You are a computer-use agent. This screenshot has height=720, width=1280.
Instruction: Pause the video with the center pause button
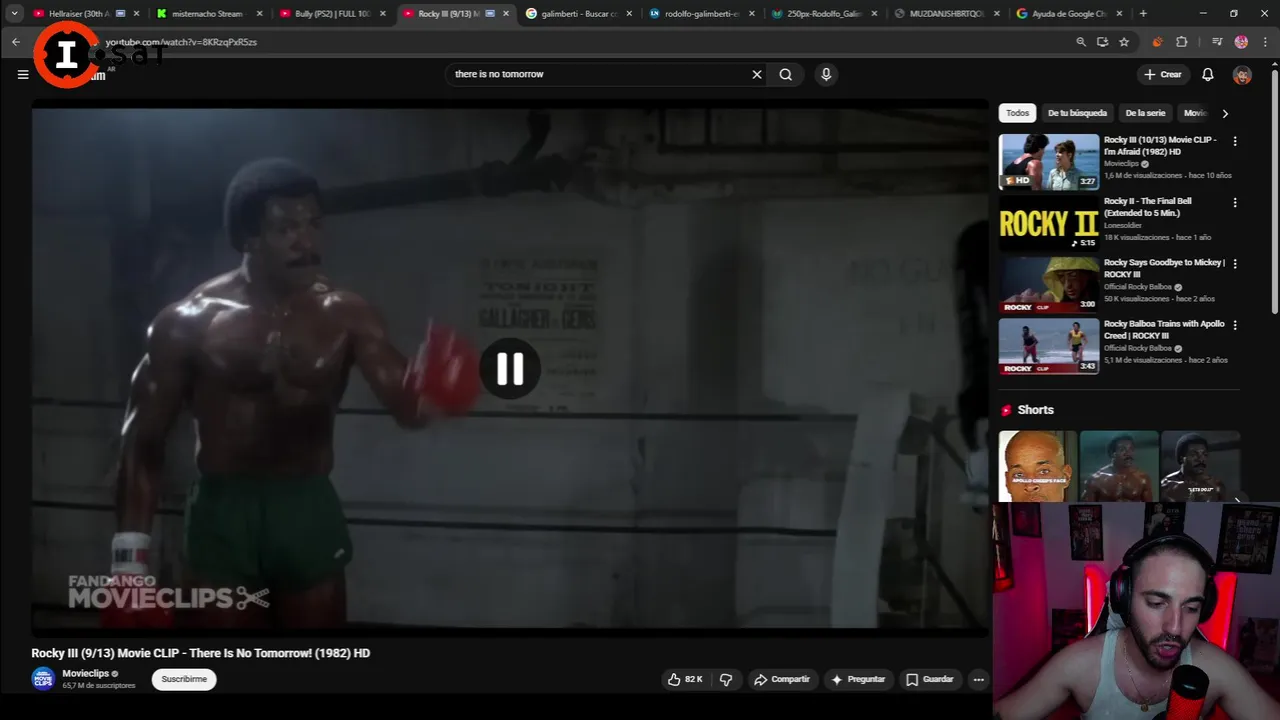tap(510, 369)
